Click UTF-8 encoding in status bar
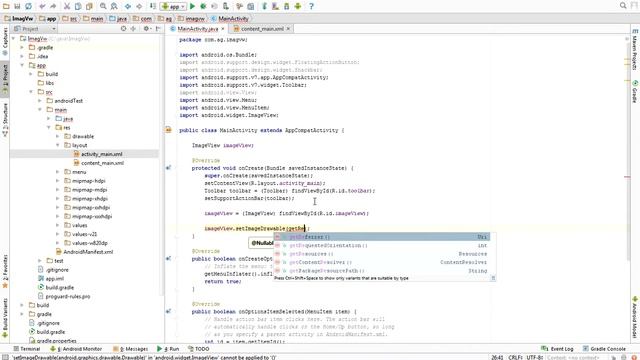 pyautogui.click(x=534, y=357)
